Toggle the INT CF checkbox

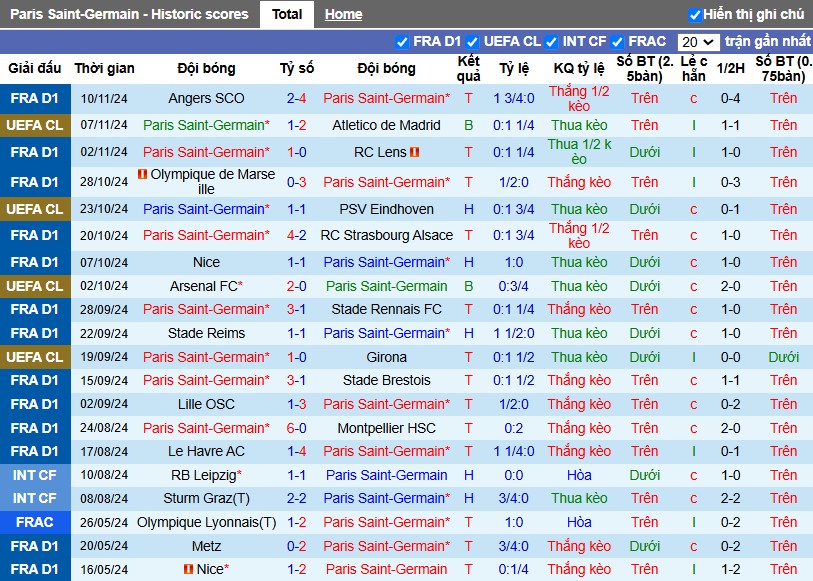click(x=551, y=42)
